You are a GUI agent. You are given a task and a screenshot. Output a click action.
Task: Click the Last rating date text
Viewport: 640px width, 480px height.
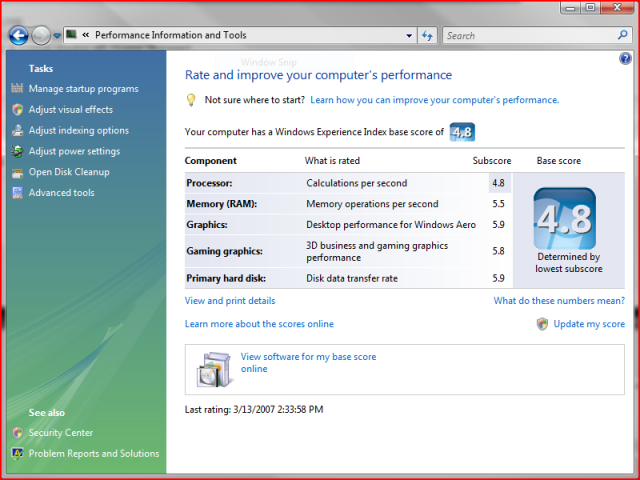pos(254,409)
